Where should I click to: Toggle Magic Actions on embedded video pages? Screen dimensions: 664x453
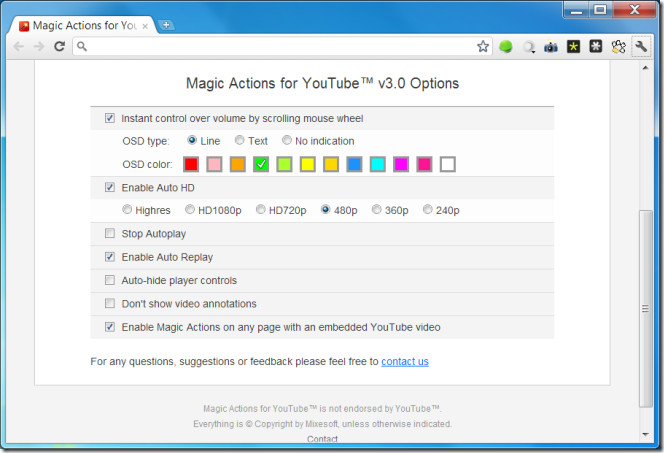[110, 326]
